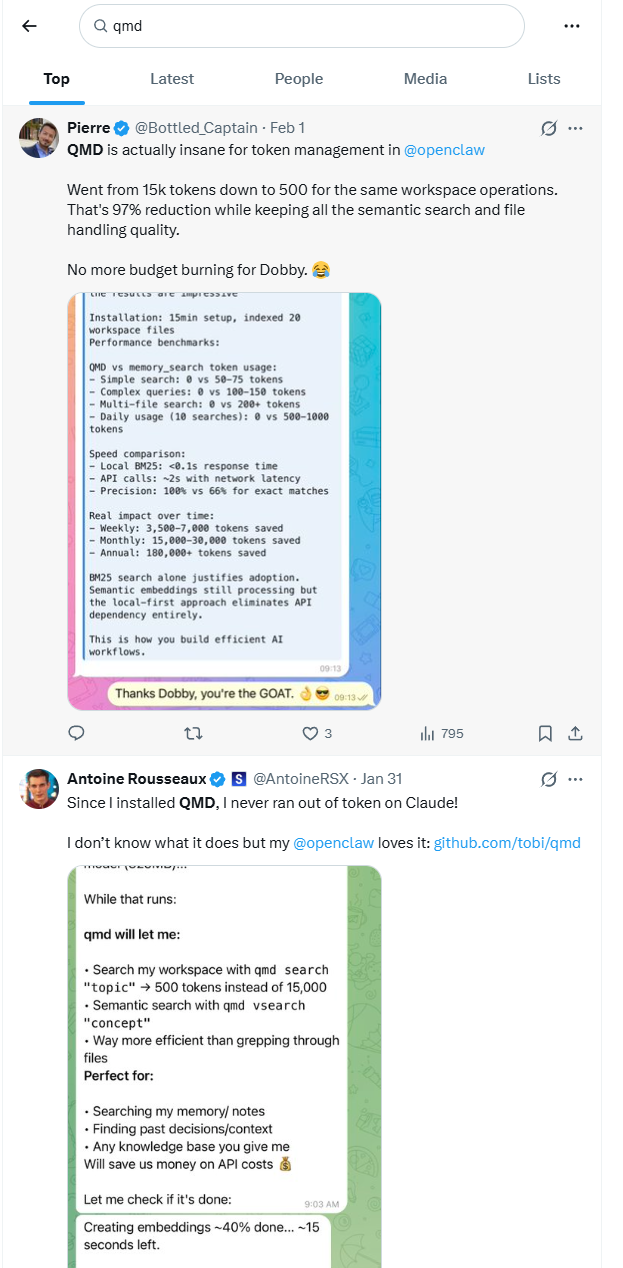Open the github.com/tobi/qmd link
The width and height of the screenshot is (623, 1268).
pyautogui.click(x=506, y=843)
